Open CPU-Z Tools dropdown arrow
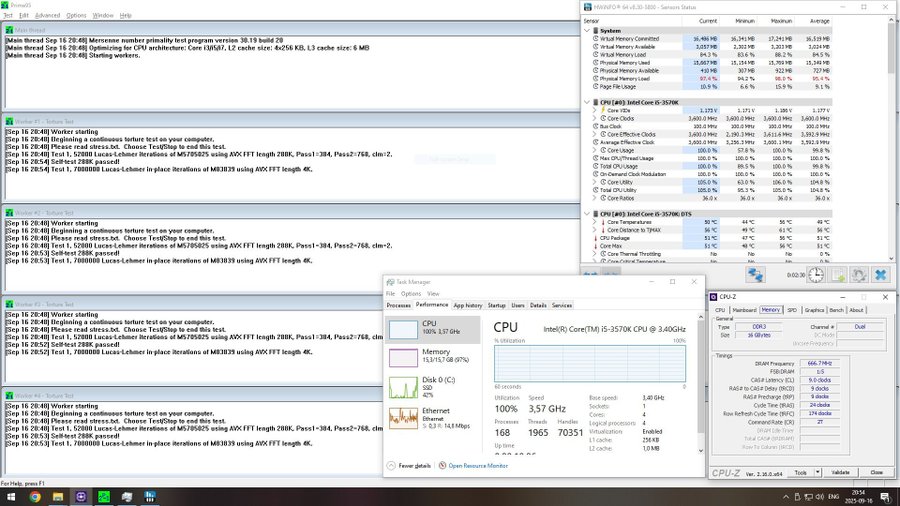 pos(817,472)
